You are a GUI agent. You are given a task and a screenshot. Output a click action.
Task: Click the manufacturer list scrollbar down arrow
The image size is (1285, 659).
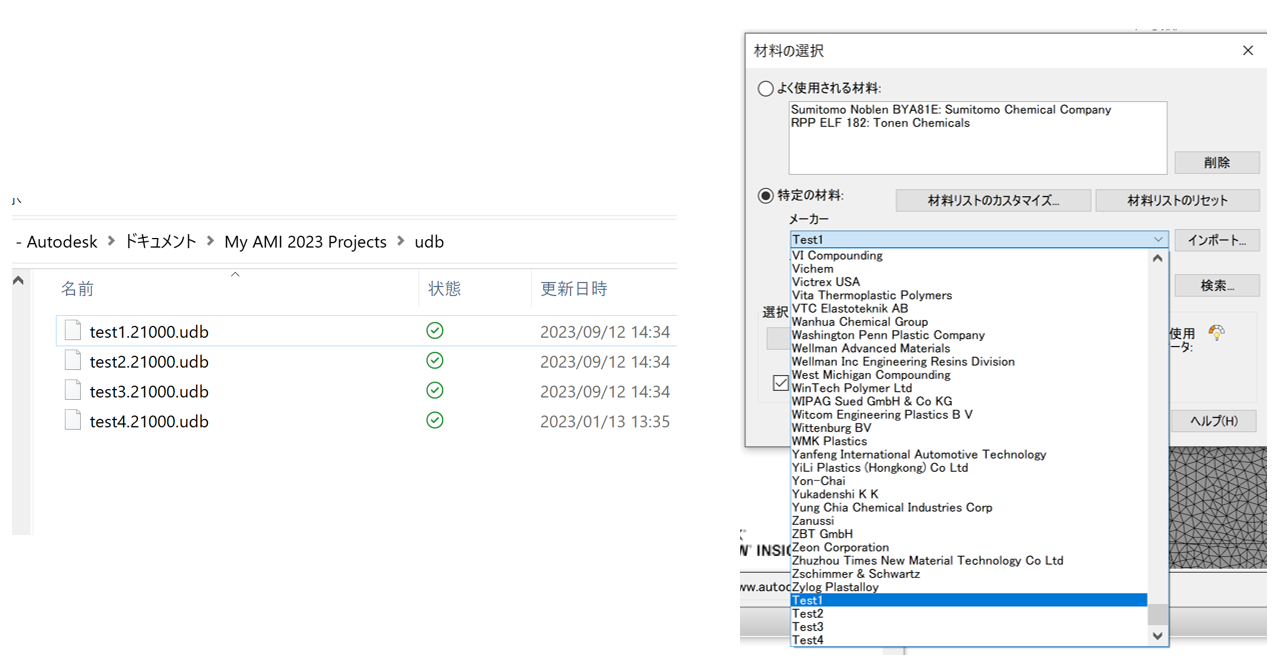coord(1157,636)
